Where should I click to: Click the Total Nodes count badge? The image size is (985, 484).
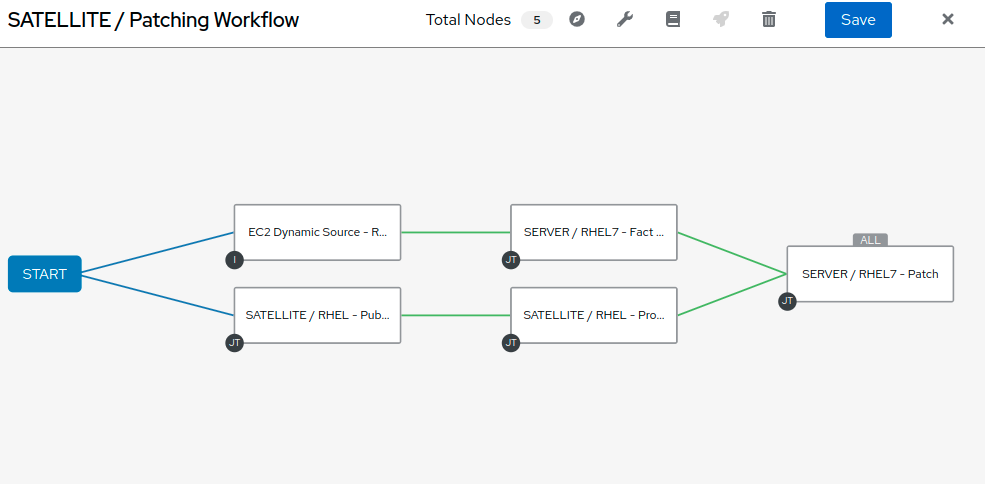pos(536,20)
